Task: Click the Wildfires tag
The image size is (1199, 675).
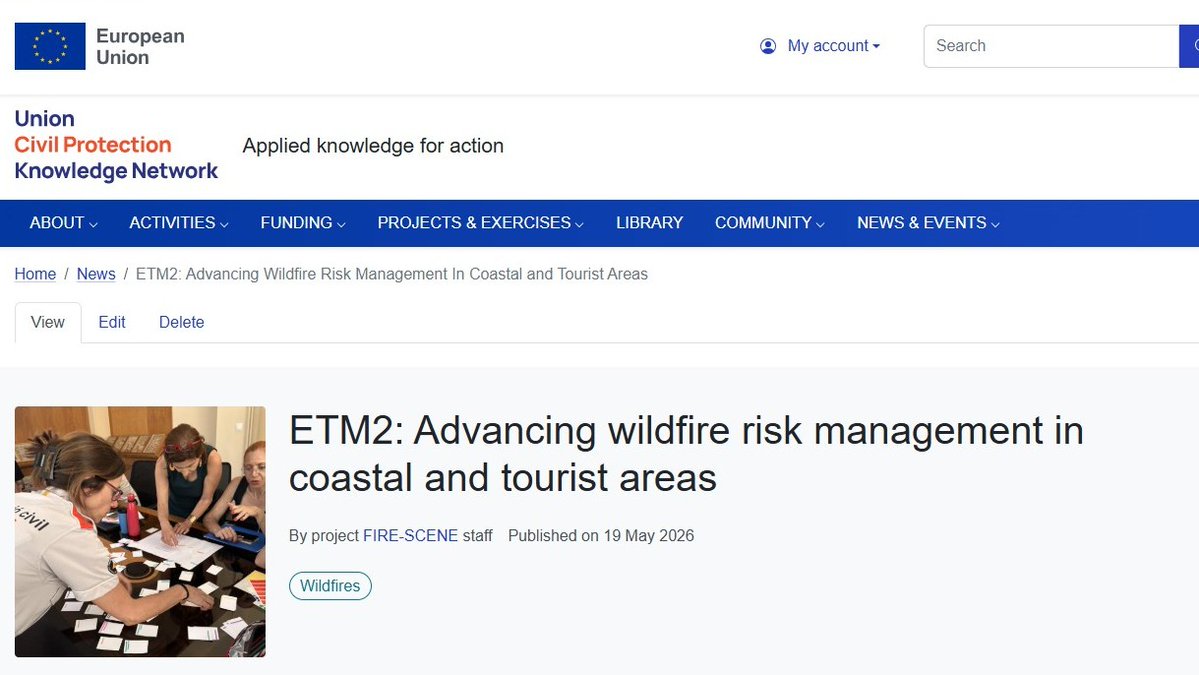Action: pyautogui.click(x=330, y=586)
